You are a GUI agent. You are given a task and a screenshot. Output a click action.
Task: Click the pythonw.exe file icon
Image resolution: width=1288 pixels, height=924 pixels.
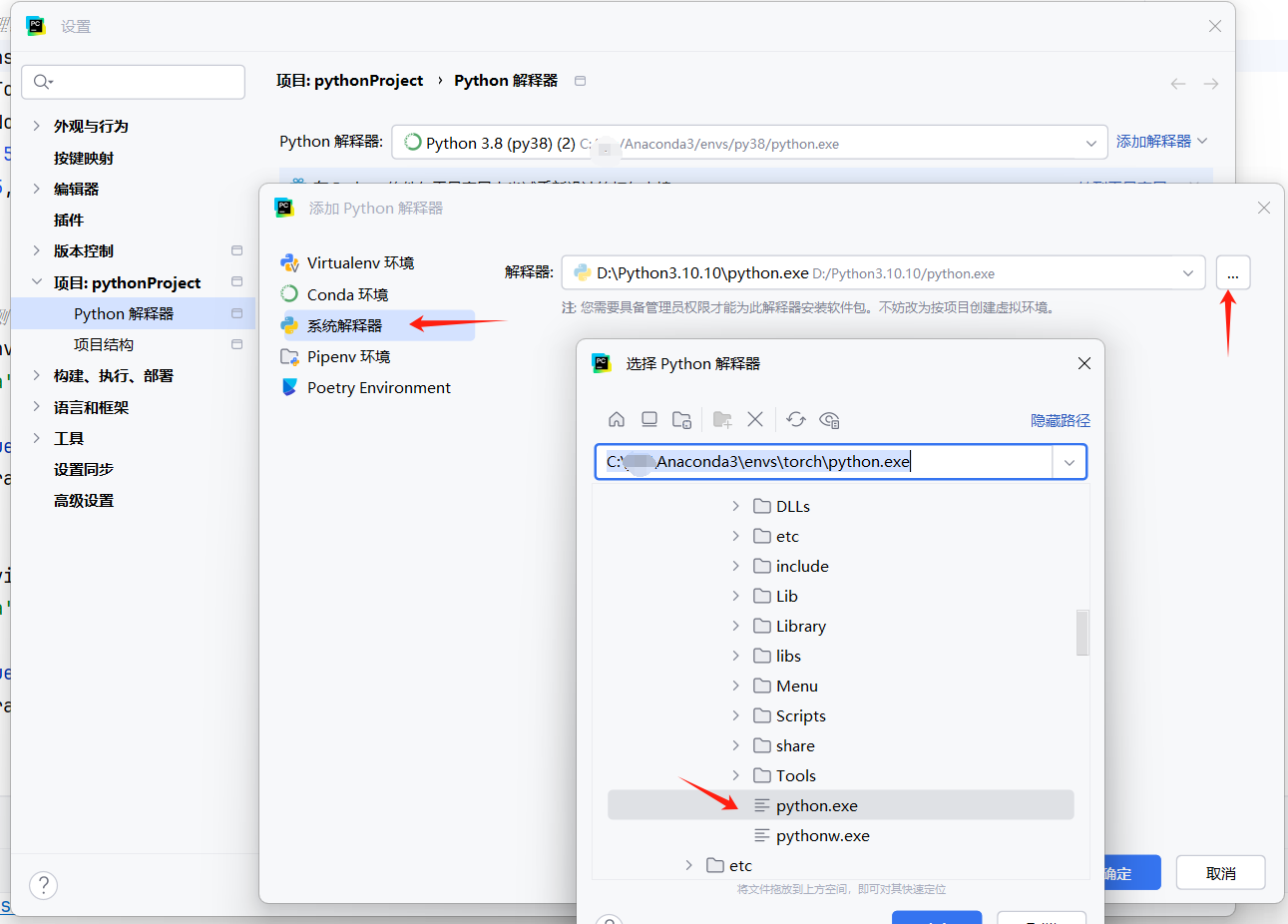pos(762,835)
